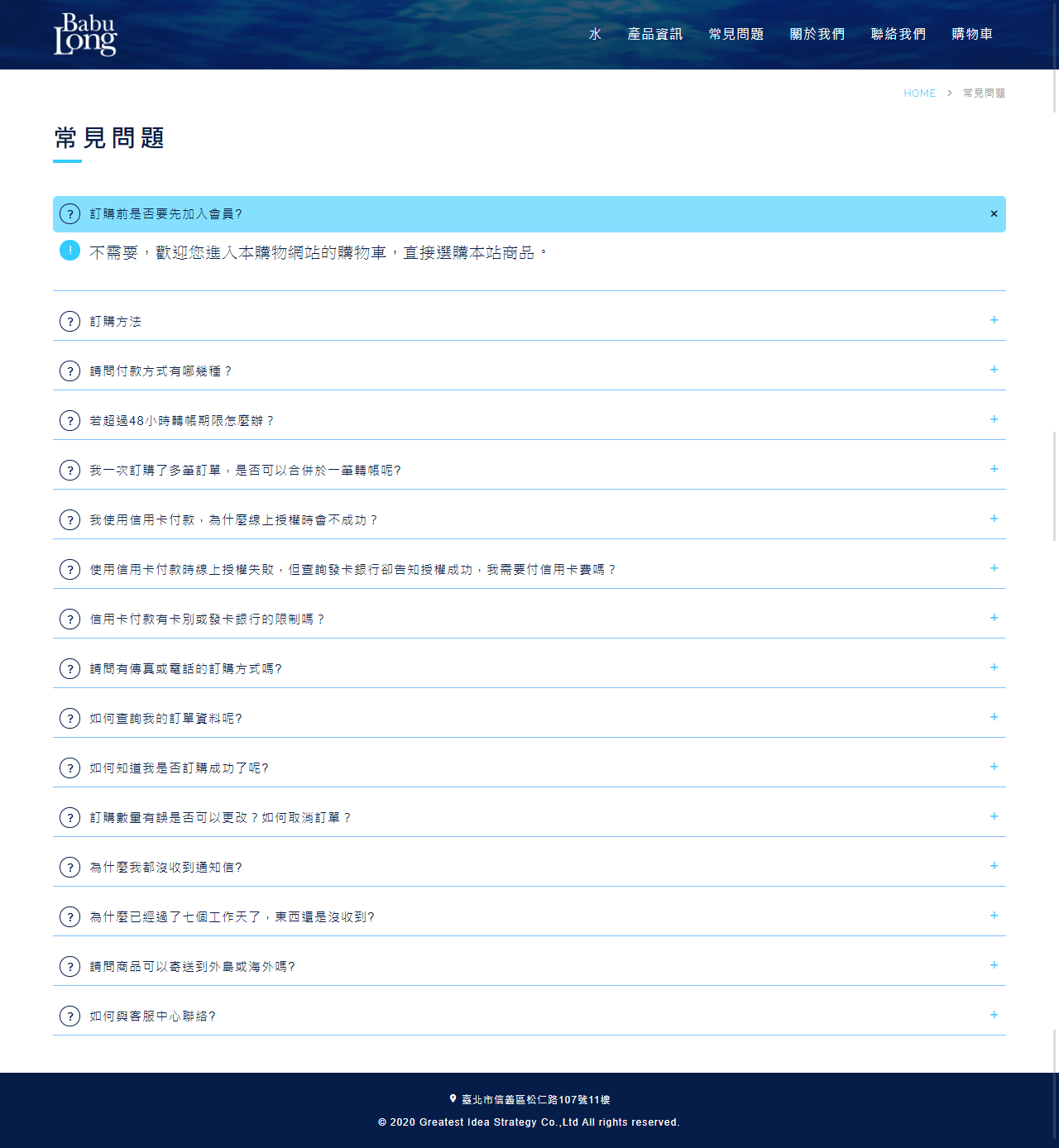This screenshot has height=1148, width=1059.
Task: Expand 訂購方法 with its plus sign
Action: [x=994, y=320]
